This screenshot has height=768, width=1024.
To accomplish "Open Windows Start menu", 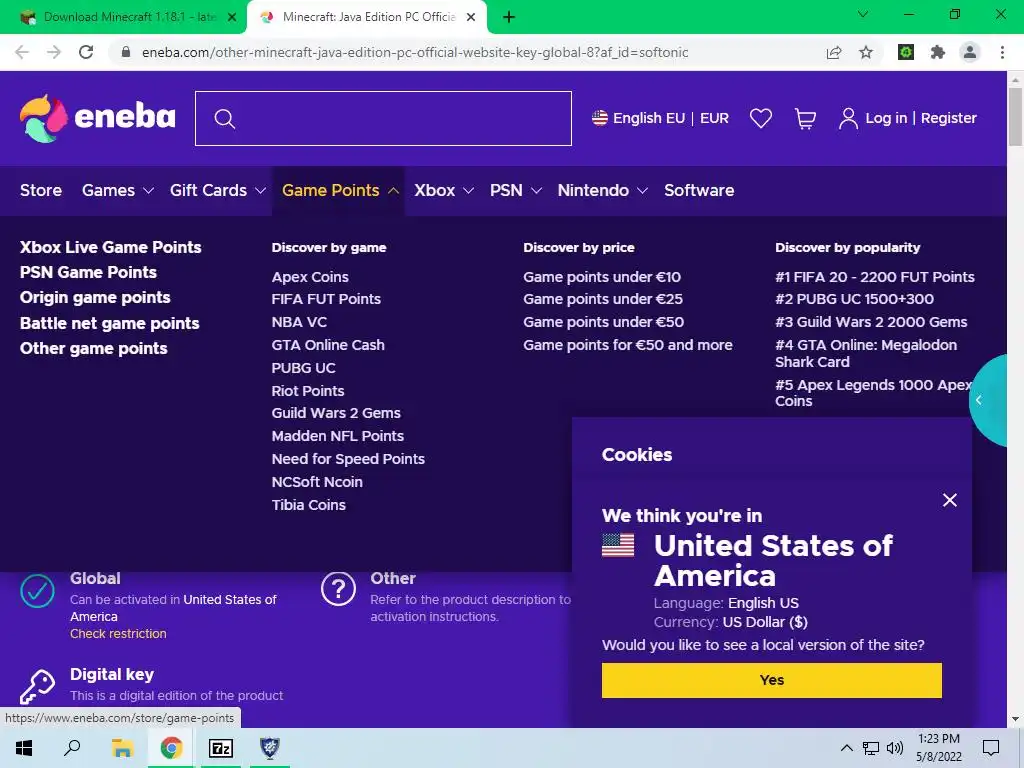I will 24,748.
